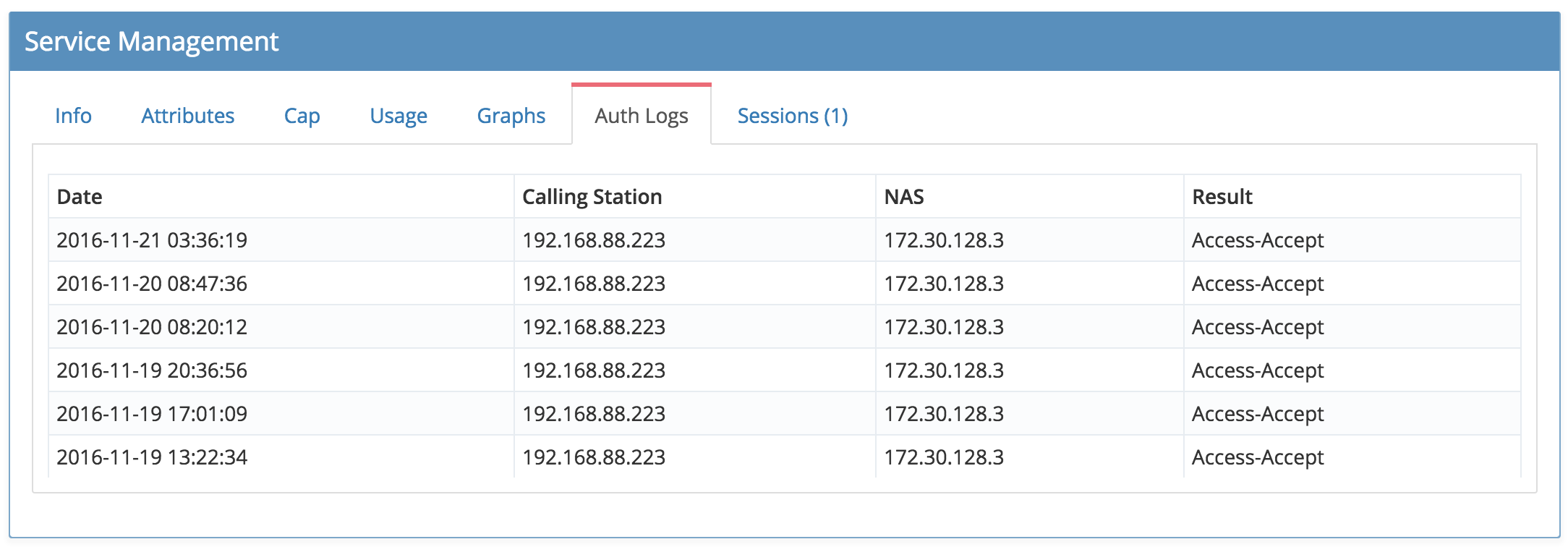
Task: Click Access-Accept result in 13:22:34 row
Action: point(1258,457)
